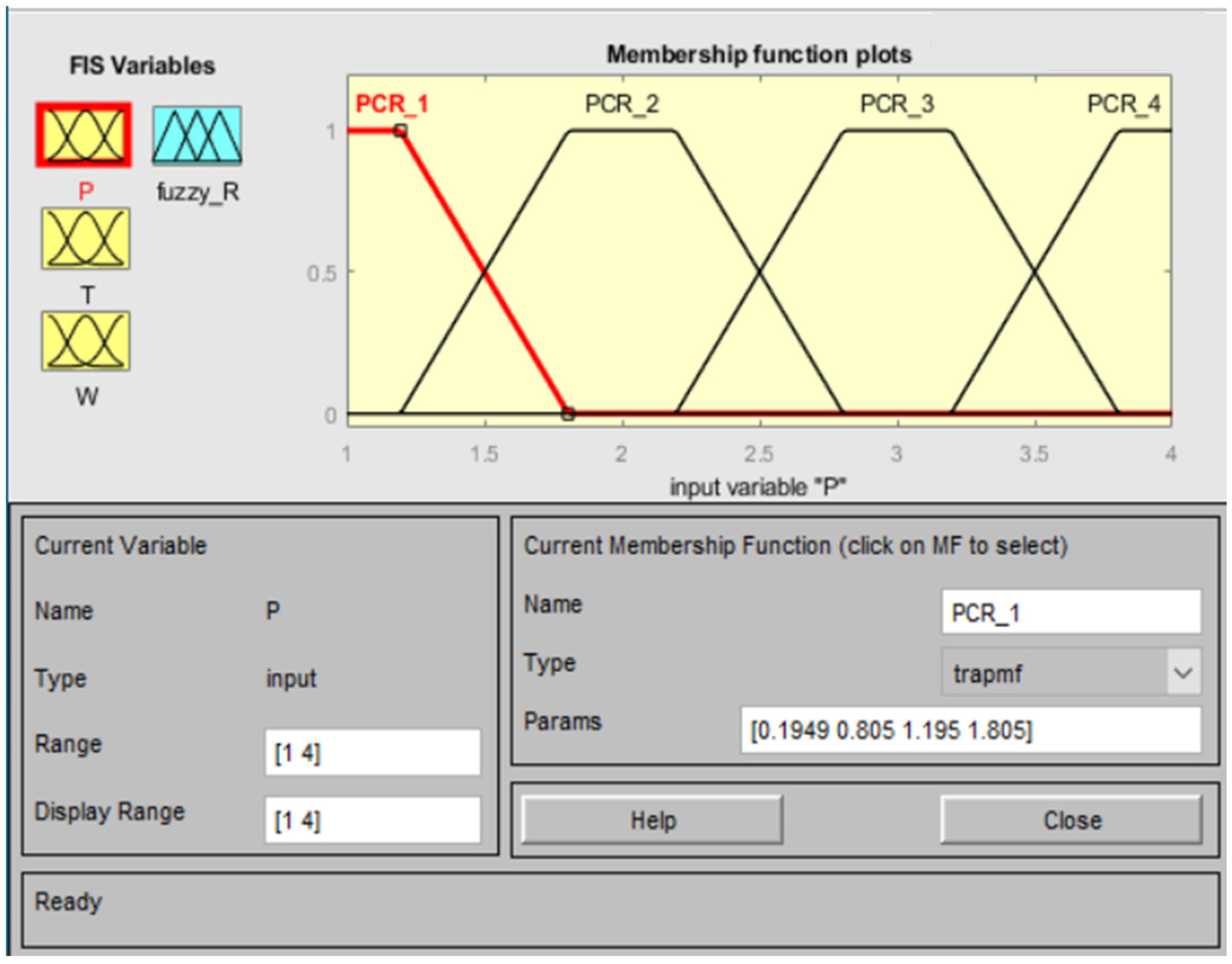Click the PCR_1 lower square handle
The width and height of the screenshot is (1232, 964).
click(x=568, y=414)
